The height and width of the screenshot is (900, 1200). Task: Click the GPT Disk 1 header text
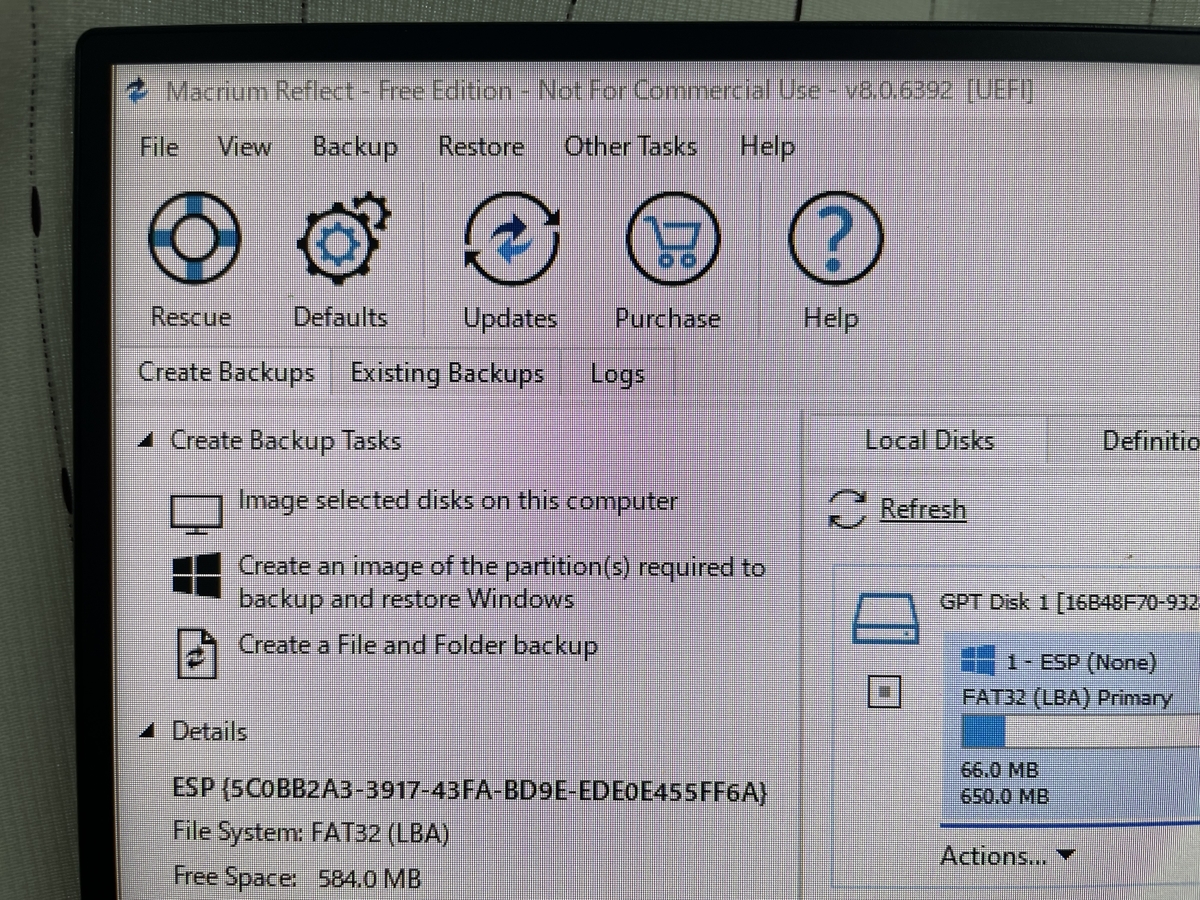tap(1069, 603)
